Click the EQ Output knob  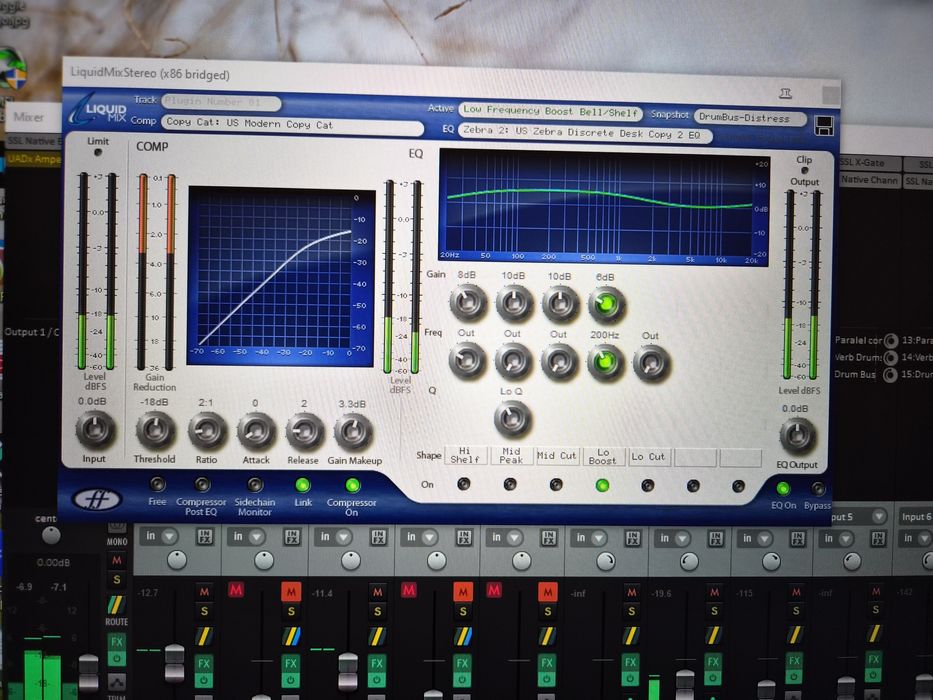click(797, 436)
